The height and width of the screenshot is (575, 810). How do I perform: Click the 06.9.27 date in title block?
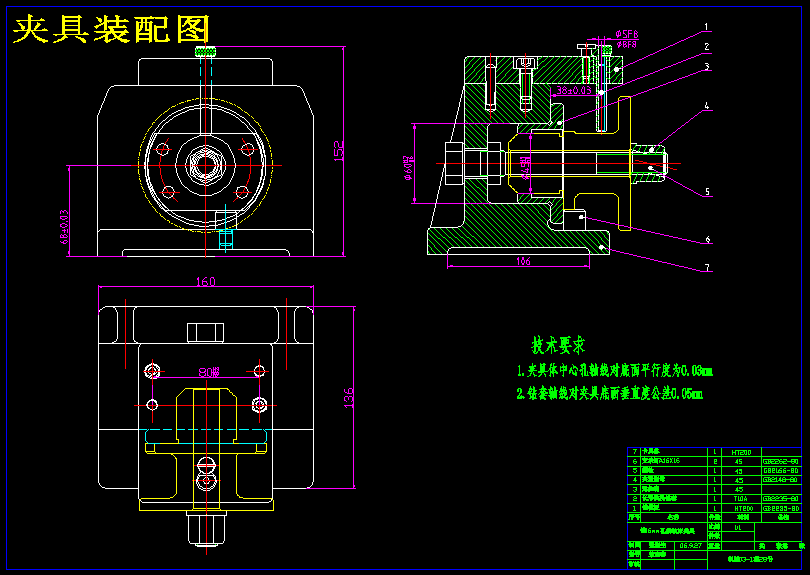pos(690,546)
